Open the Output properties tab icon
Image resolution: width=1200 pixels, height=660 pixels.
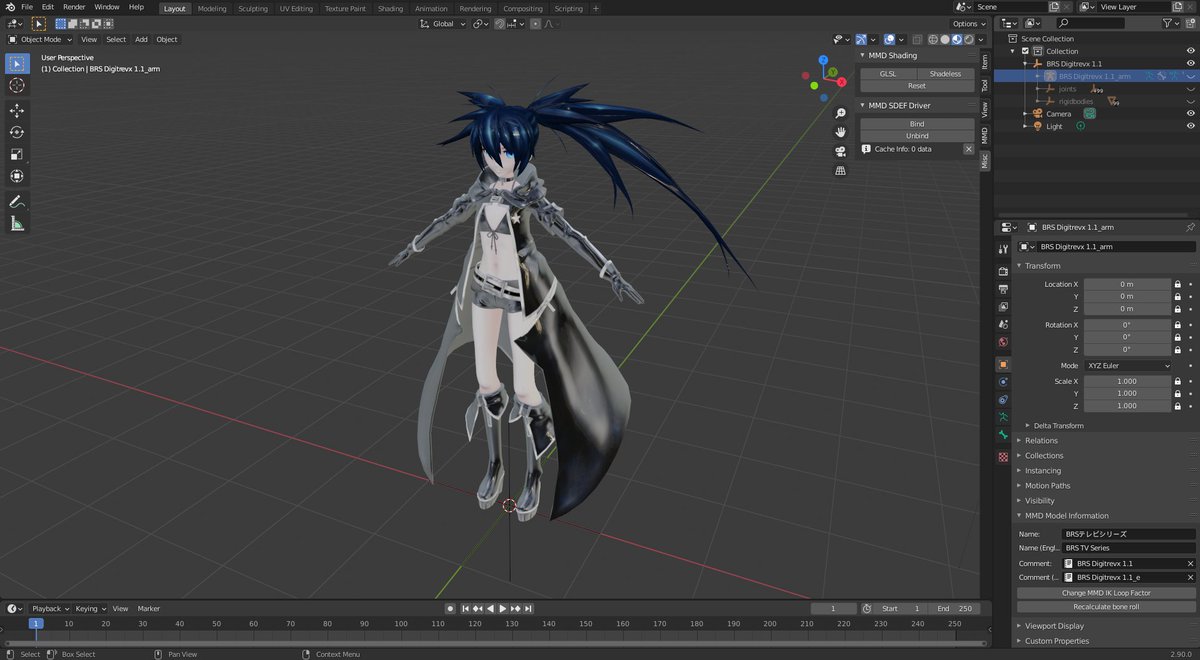(x=1003, y=289)
